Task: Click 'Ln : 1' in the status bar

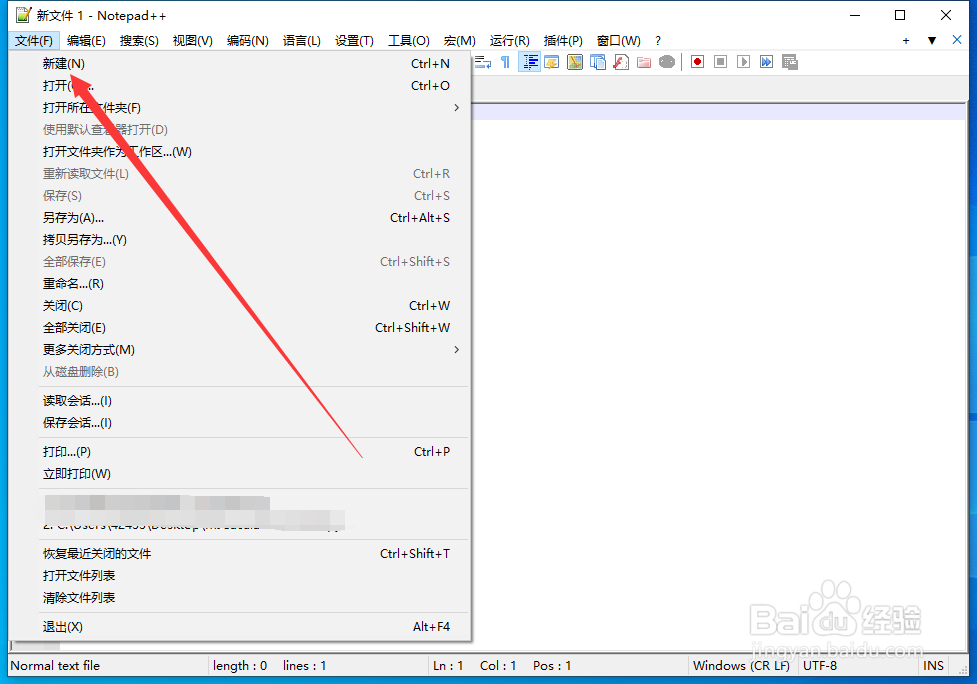Action: (x=448, y=665)
